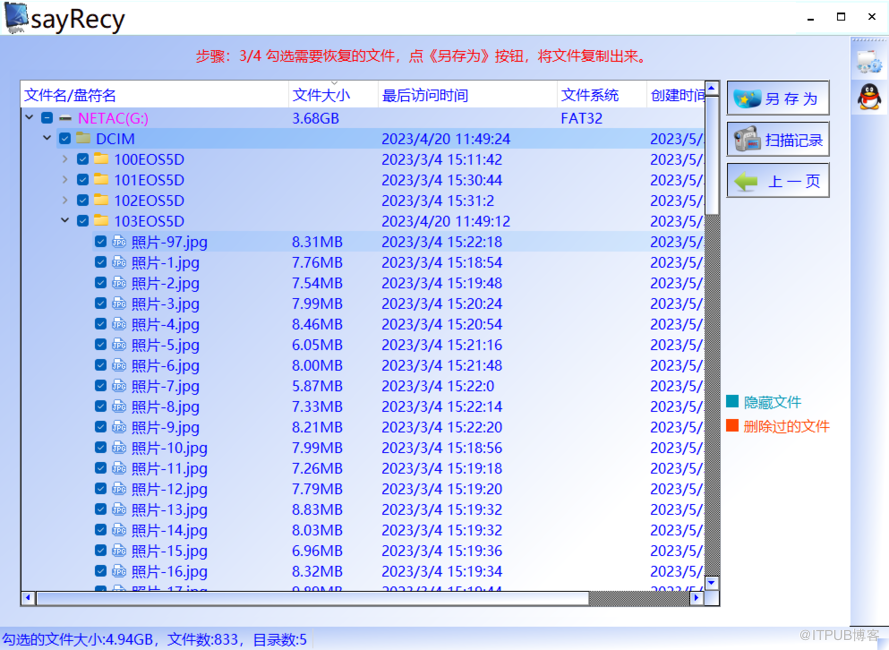This screenshot has height=650, width=889.
Task: Uncheck the 101EOS5D folder checkbox
Action: (x=83, y=180)
